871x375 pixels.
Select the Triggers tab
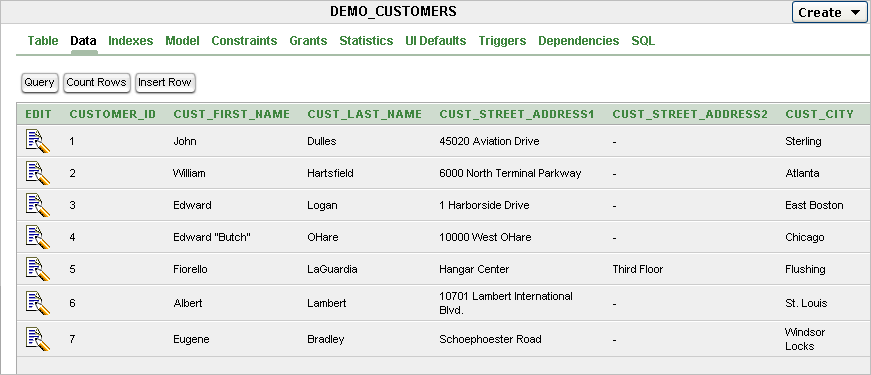[x=502, y=41]
